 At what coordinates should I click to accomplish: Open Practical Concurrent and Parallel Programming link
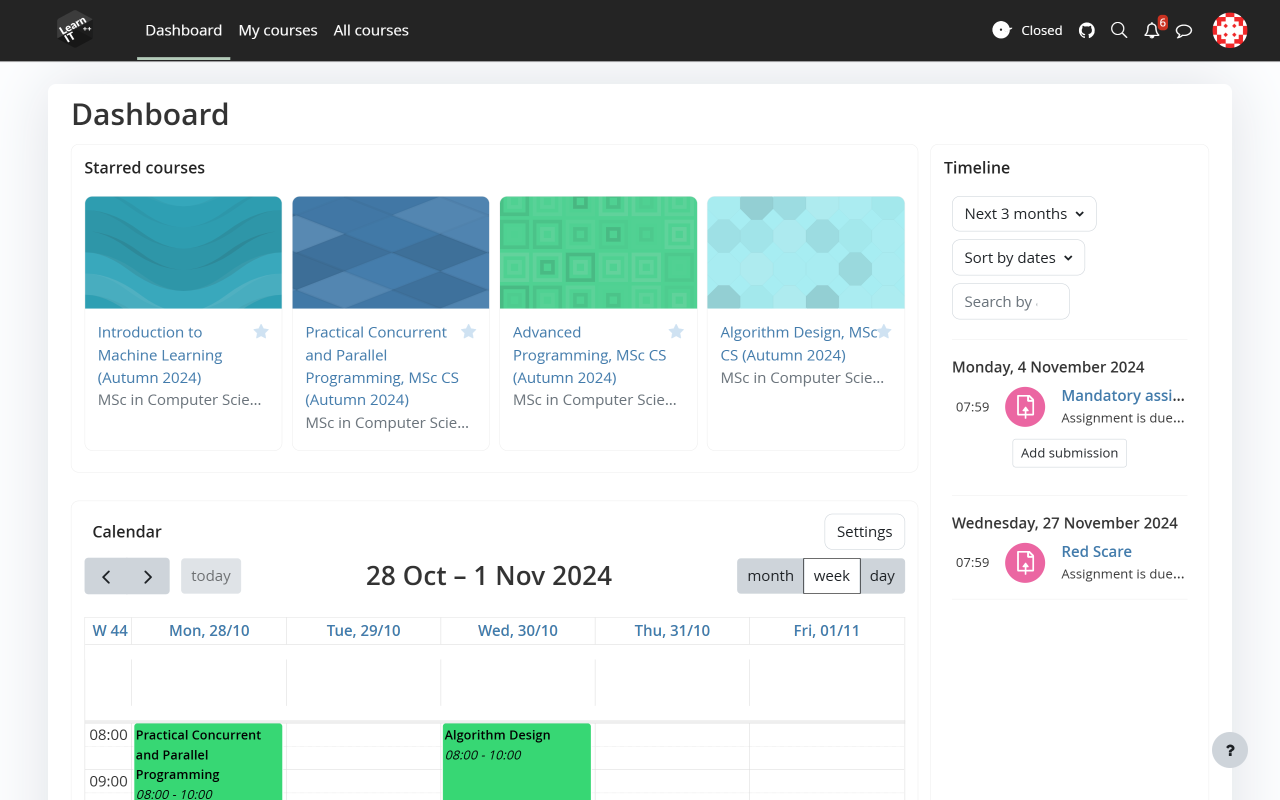pos(382,366)
